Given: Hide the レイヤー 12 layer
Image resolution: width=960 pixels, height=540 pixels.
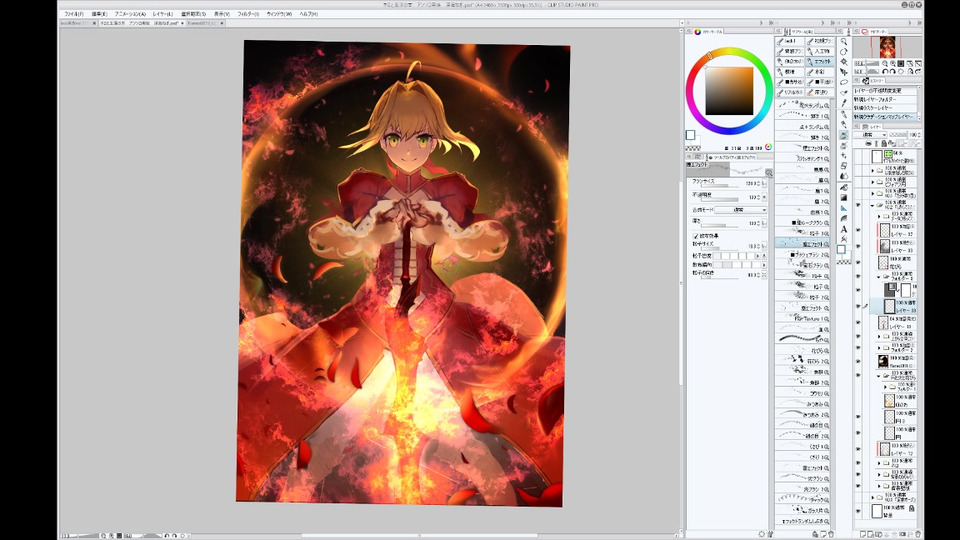Looking at the screenshot, I should pyautogui.click(x=858, y=449).
